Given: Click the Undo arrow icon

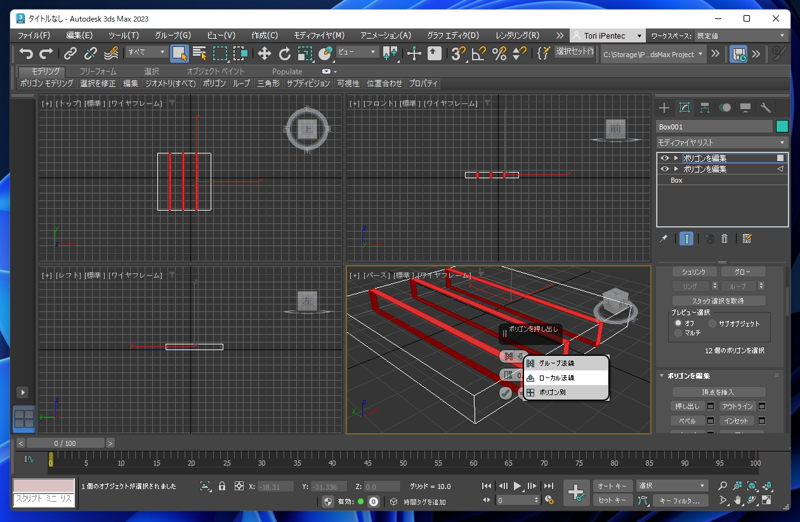Looking at the screenshot, I should (26, 53).
